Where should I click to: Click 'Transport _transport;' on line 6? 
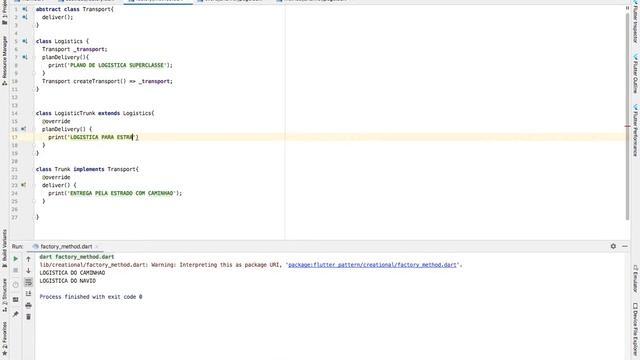(75, 49)
